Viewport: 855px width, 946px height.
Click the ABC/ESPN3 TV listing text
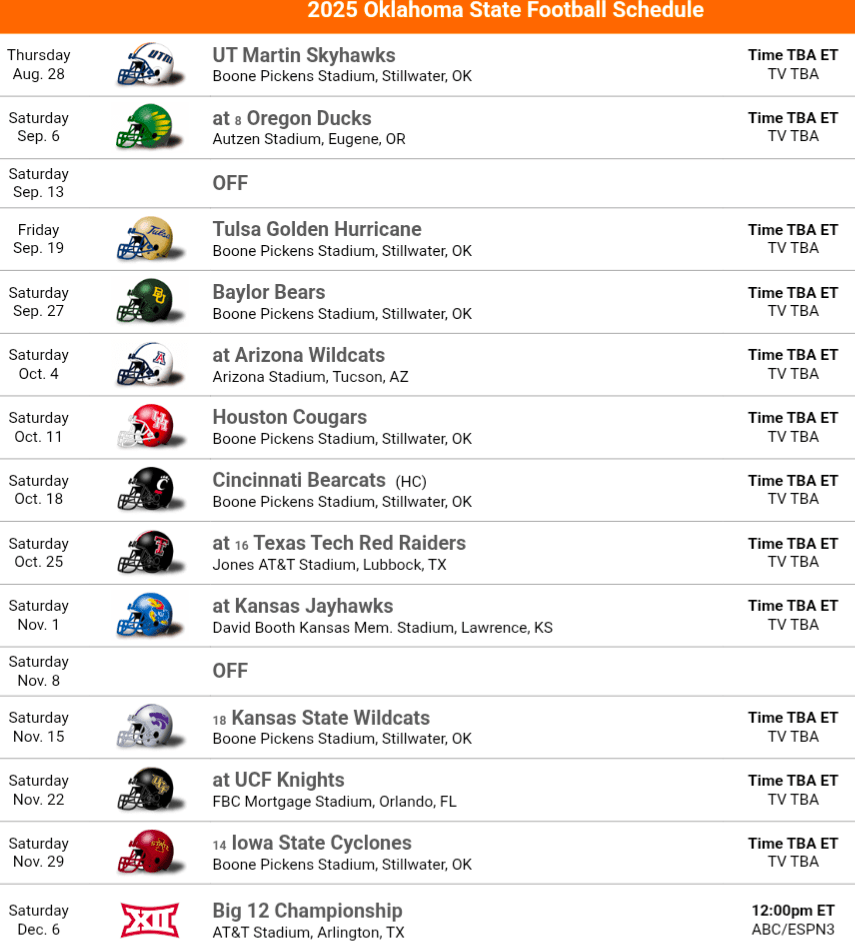point(793,929)
